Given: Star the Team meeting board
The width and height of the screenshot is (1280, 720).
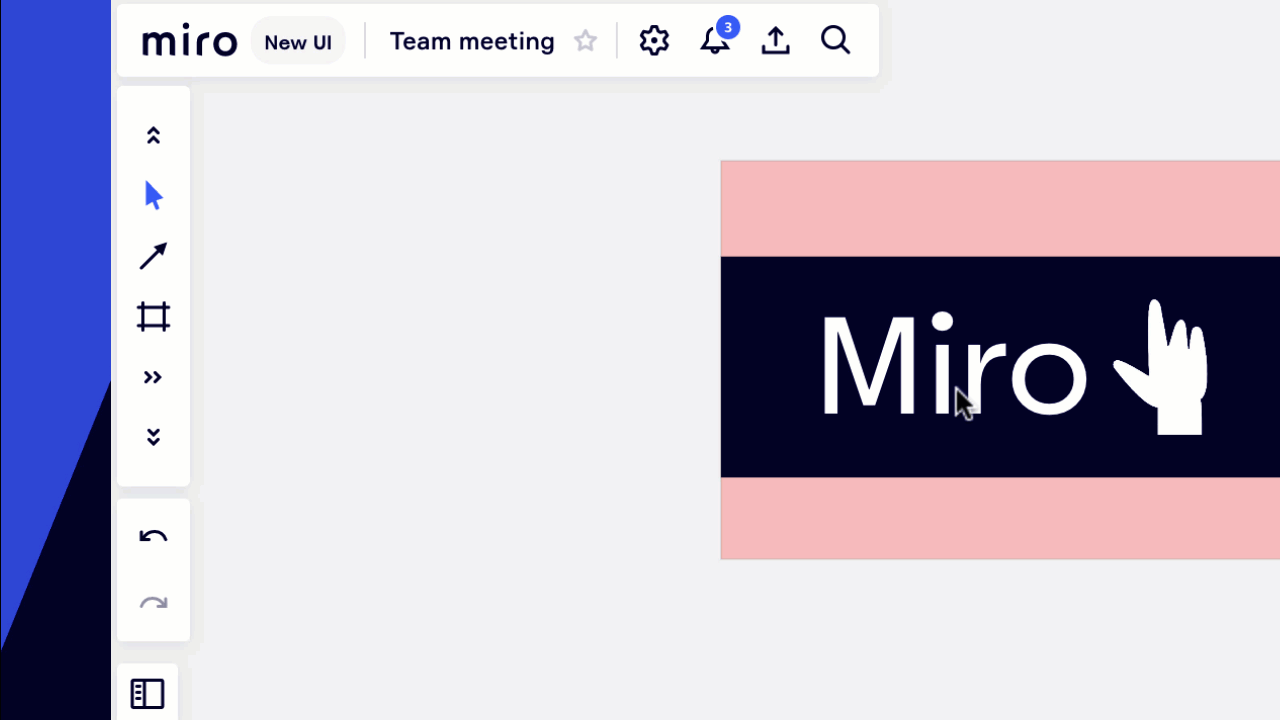Looking at the screenshot, I should [586, 41].
